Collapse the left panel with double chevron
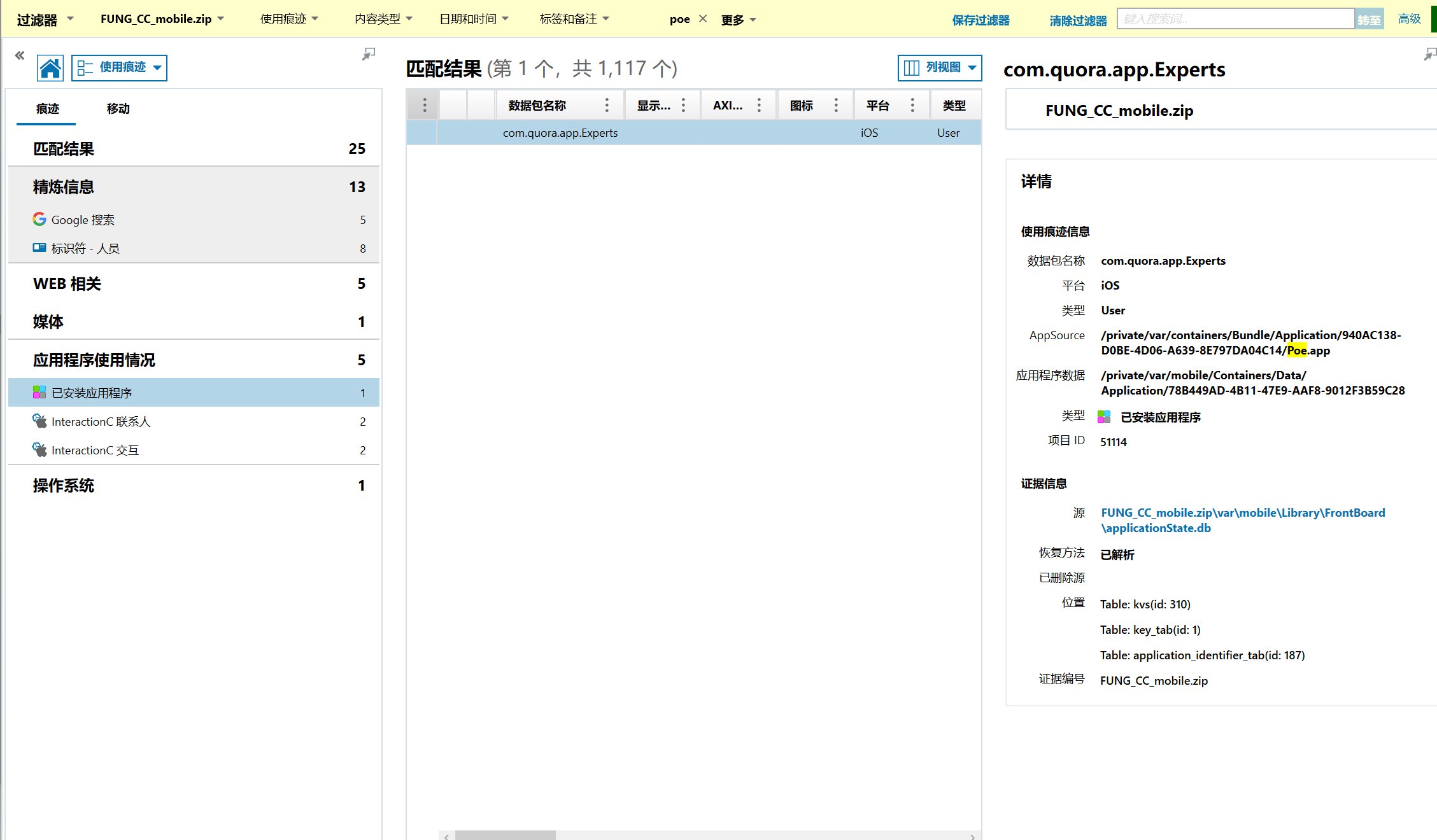 click(20, 56)
